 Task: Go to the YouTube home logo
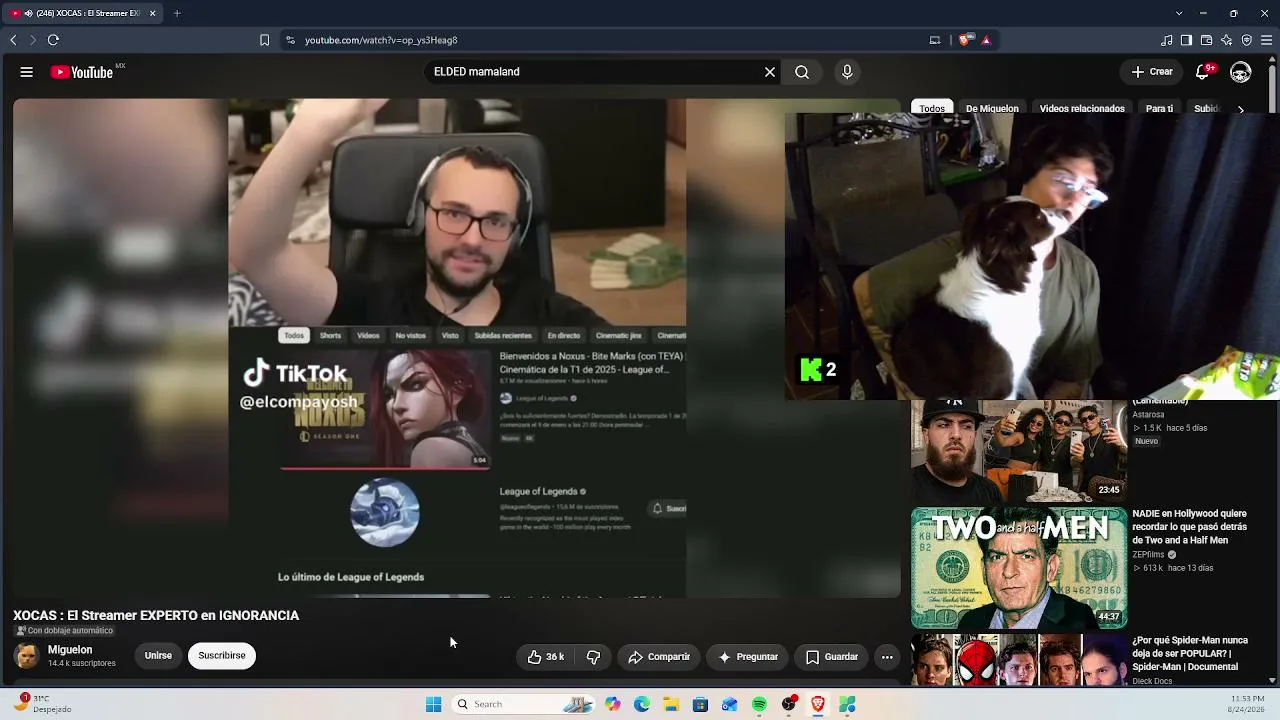pyautogui.click(x=82, y=72)
